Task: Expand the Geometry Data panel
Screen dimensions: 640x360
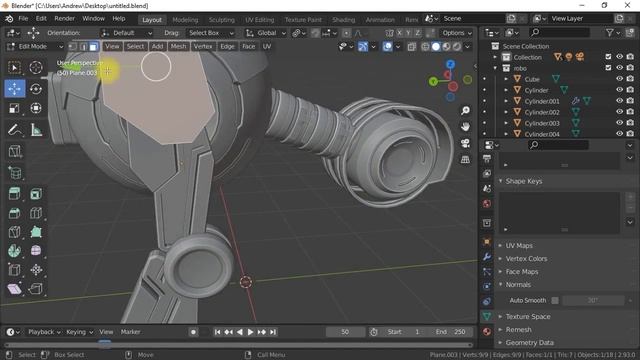Action: click(x=529, y=342)
